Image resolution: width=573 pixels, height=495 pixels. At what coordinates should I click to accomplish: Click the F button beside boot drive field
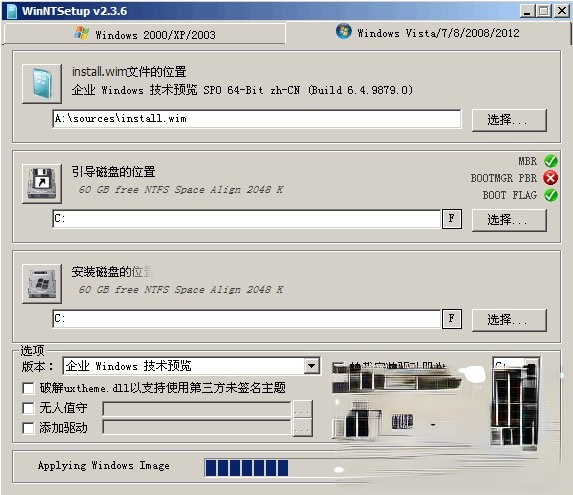point(452,219)
